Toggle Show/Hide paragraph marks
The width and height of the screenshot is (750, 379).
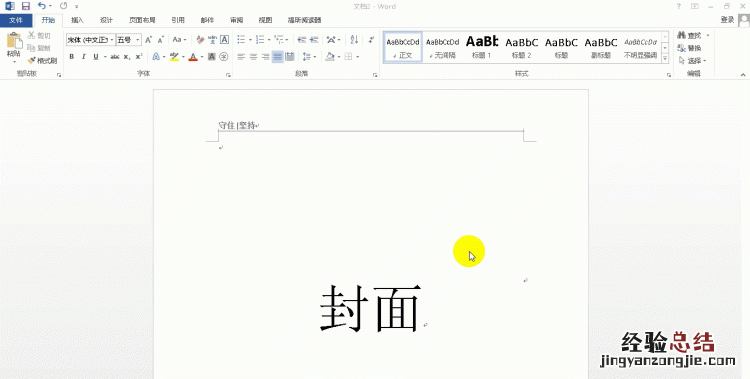pos(372,40)
